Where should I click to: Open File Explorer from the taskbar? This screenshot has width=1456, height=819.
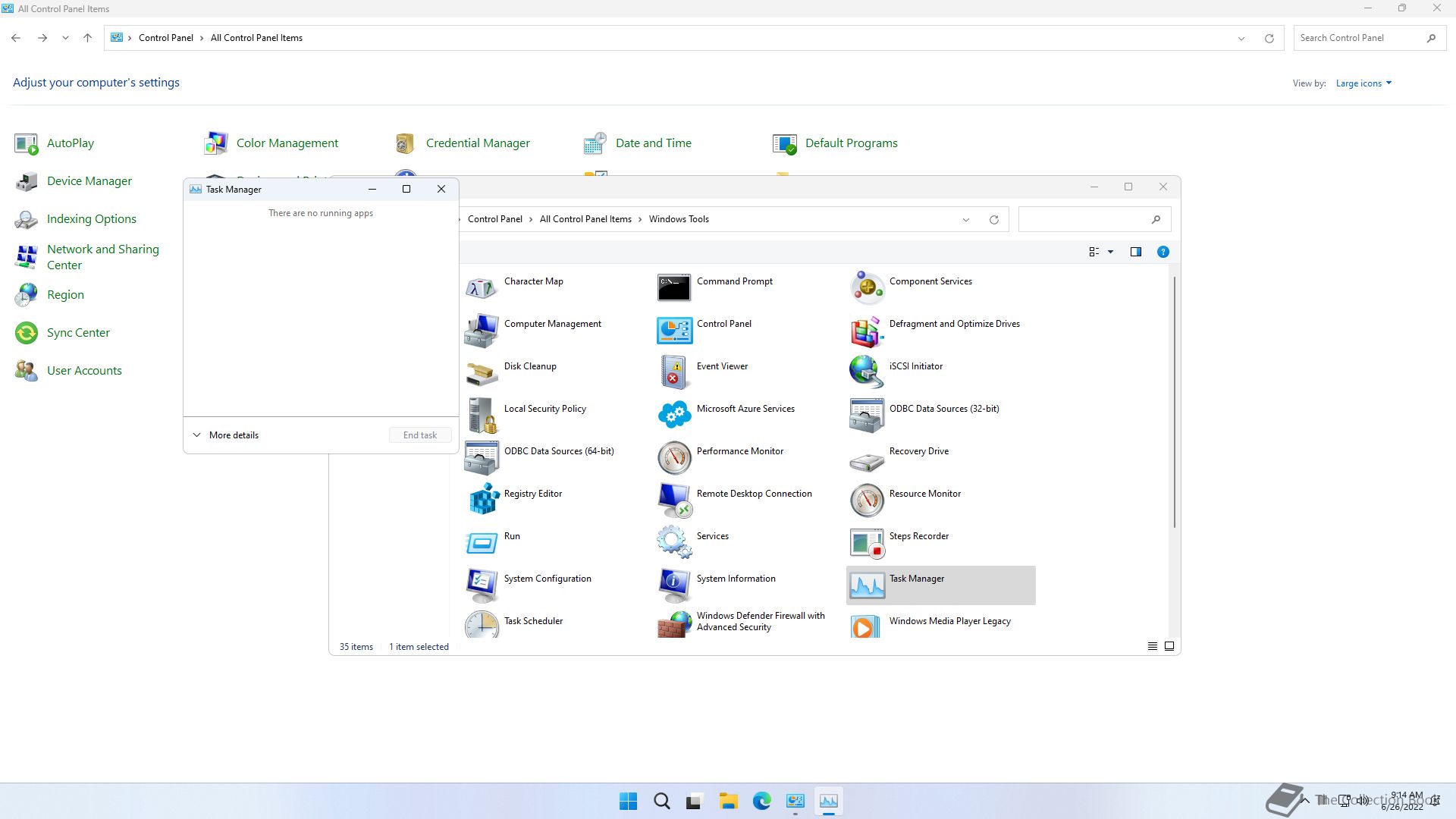(x=729, y=802)
